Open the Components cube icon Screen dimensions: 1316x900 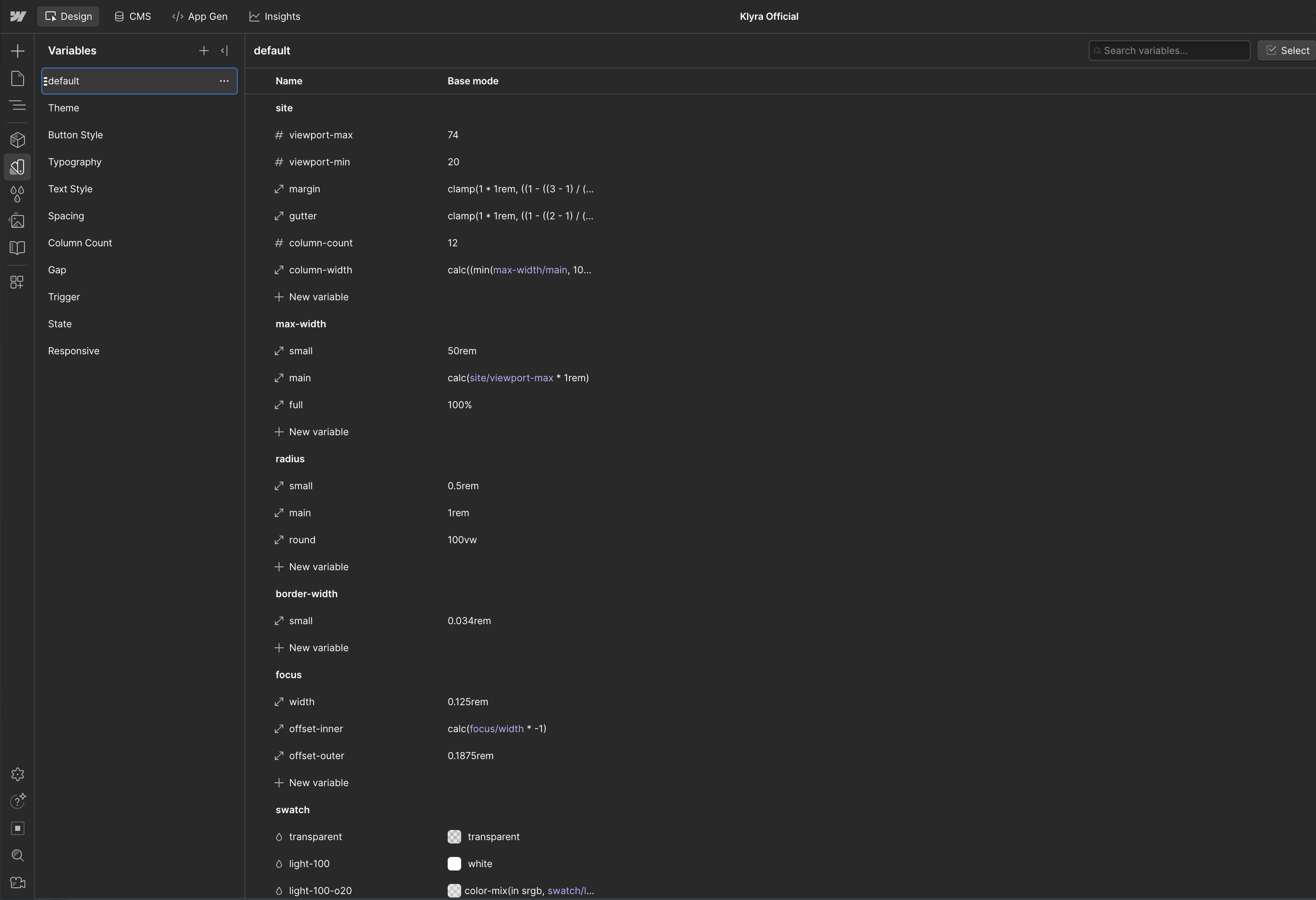pyautogui.click(x=18, y=140)
